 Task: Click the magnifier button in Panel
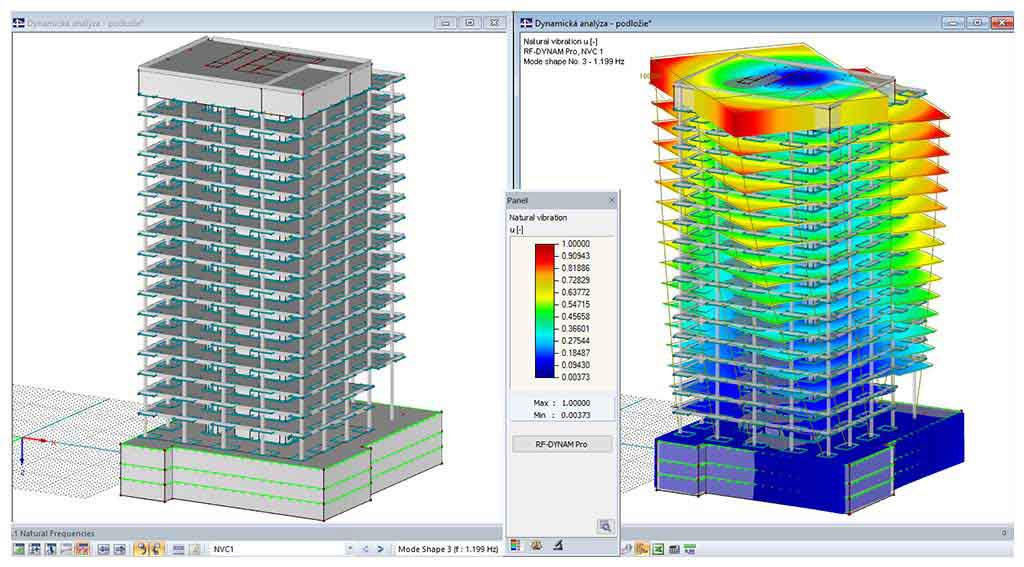[x=605, y=525]
